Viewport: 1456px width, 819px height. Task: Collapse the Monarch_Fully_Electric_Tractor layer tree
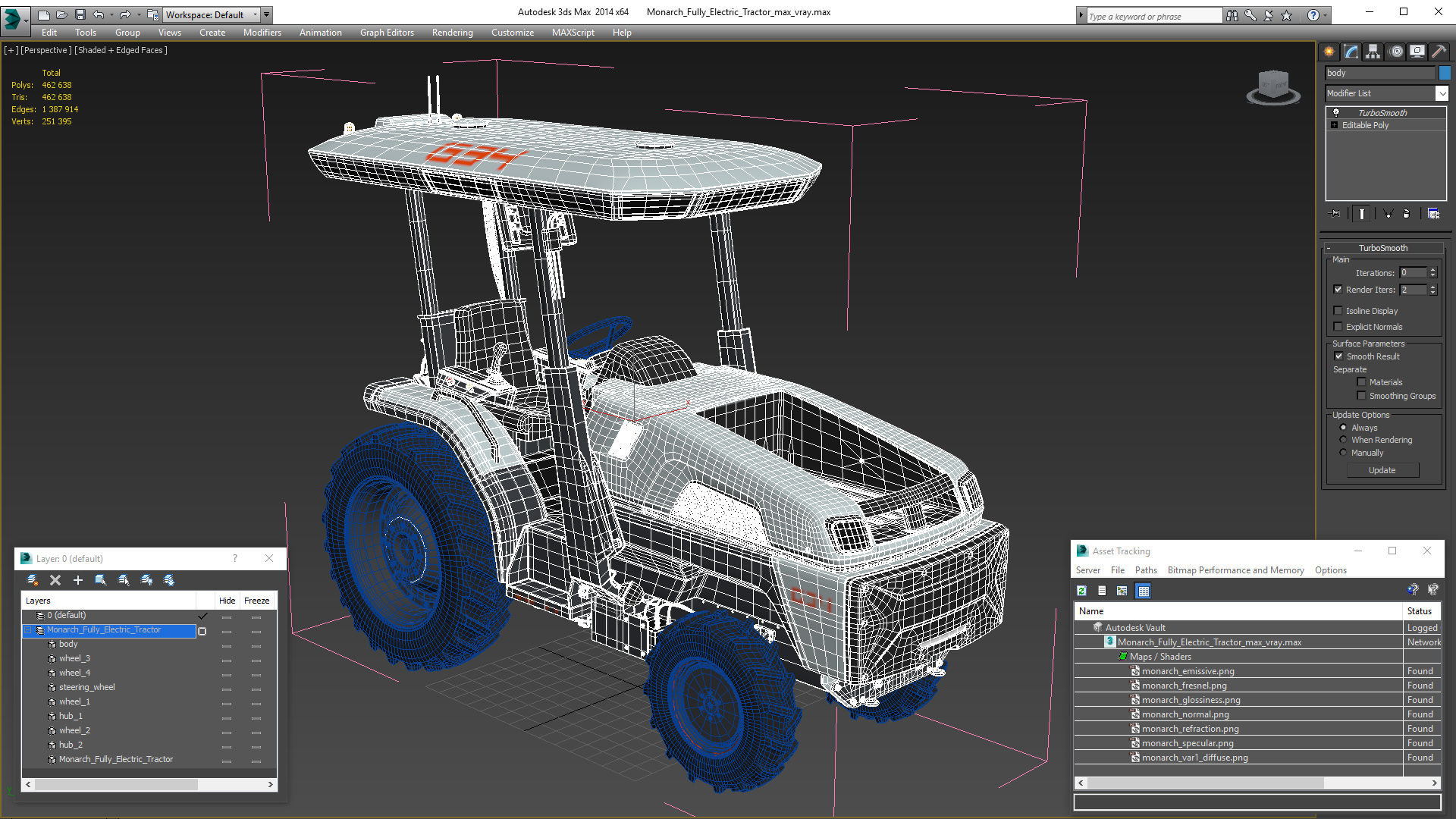28,630
